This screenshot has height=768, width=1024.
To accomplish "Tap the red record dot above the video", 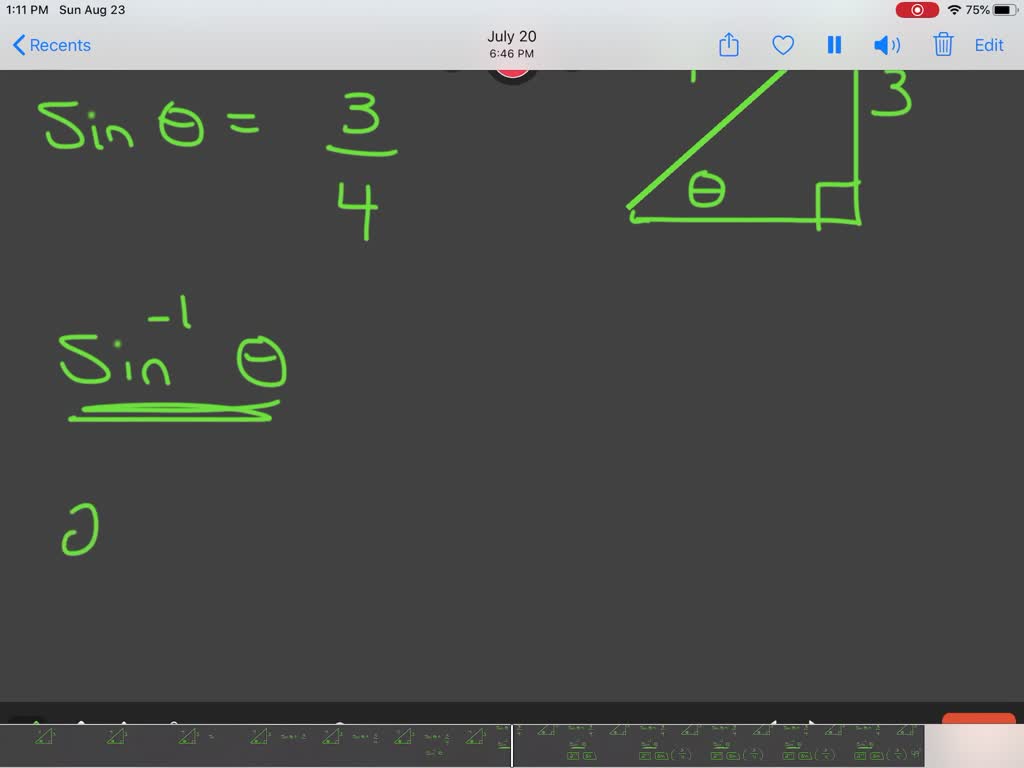I will point(512,71).
